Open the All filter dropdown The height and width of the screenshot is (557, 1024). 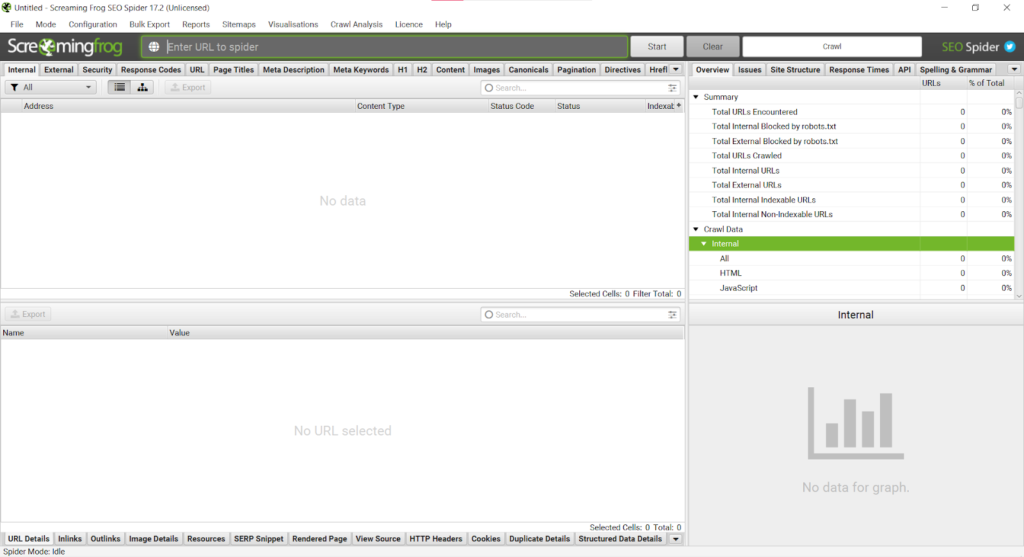51,87
